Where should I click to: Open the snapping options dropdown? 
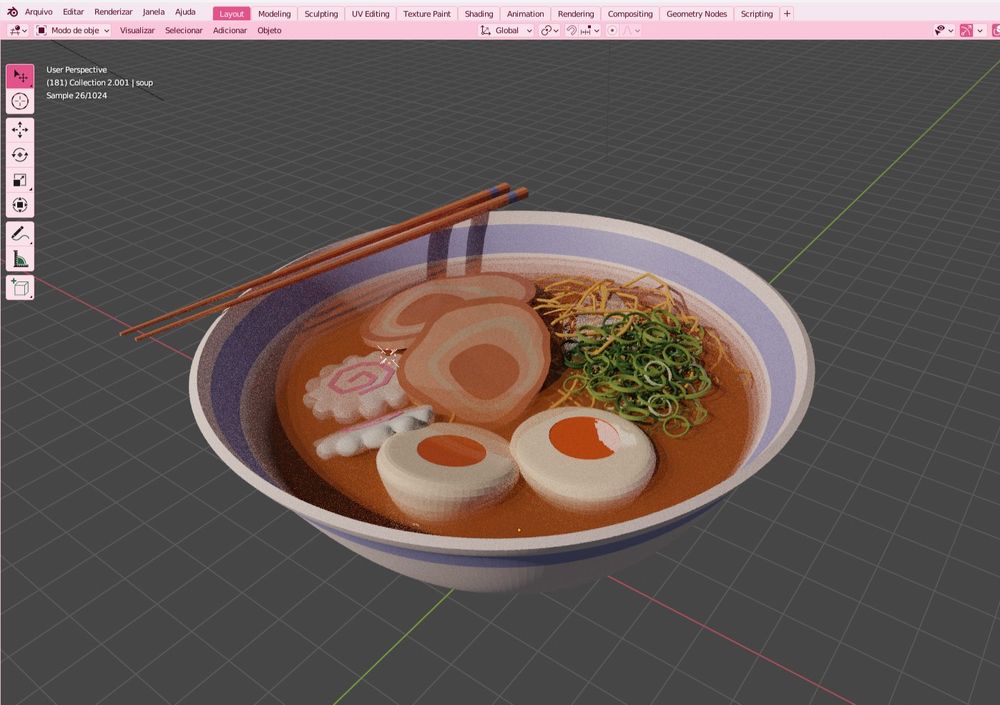pyautogui.click(x=589, y=31)
